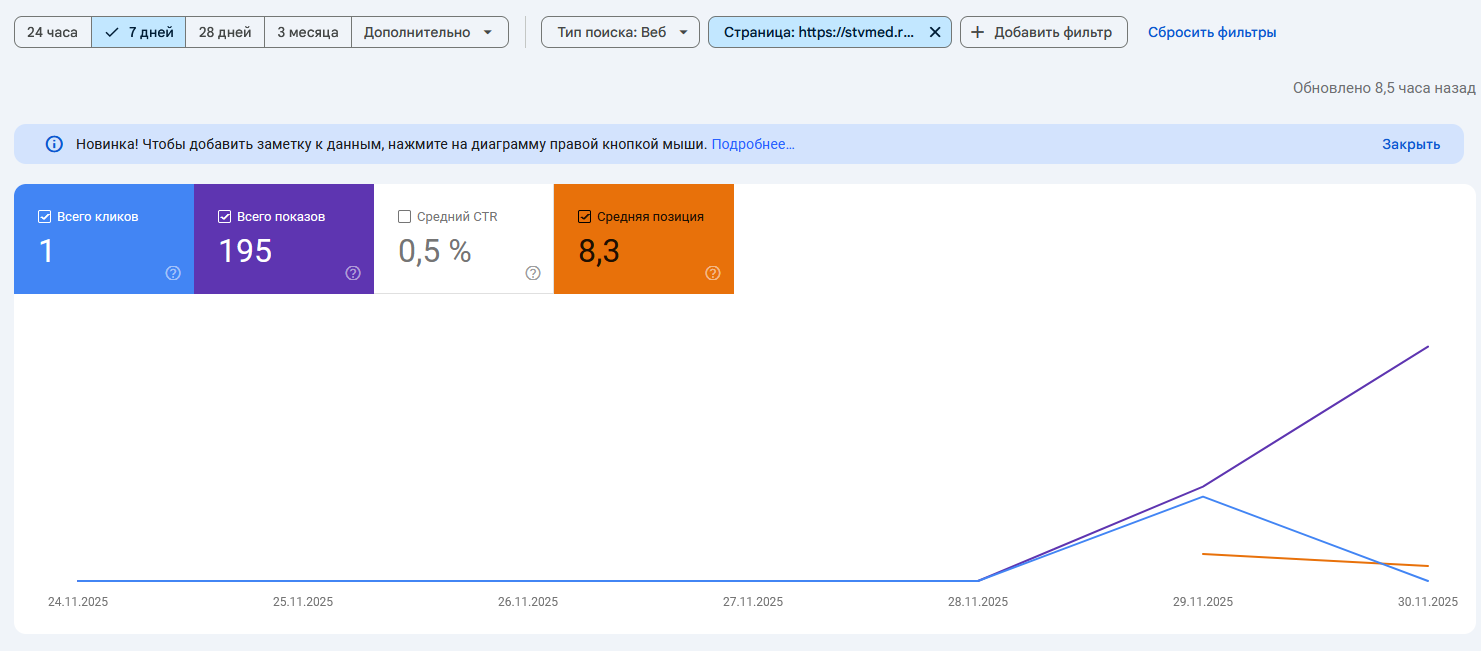Click help icon on Всего кликов card

173,273
